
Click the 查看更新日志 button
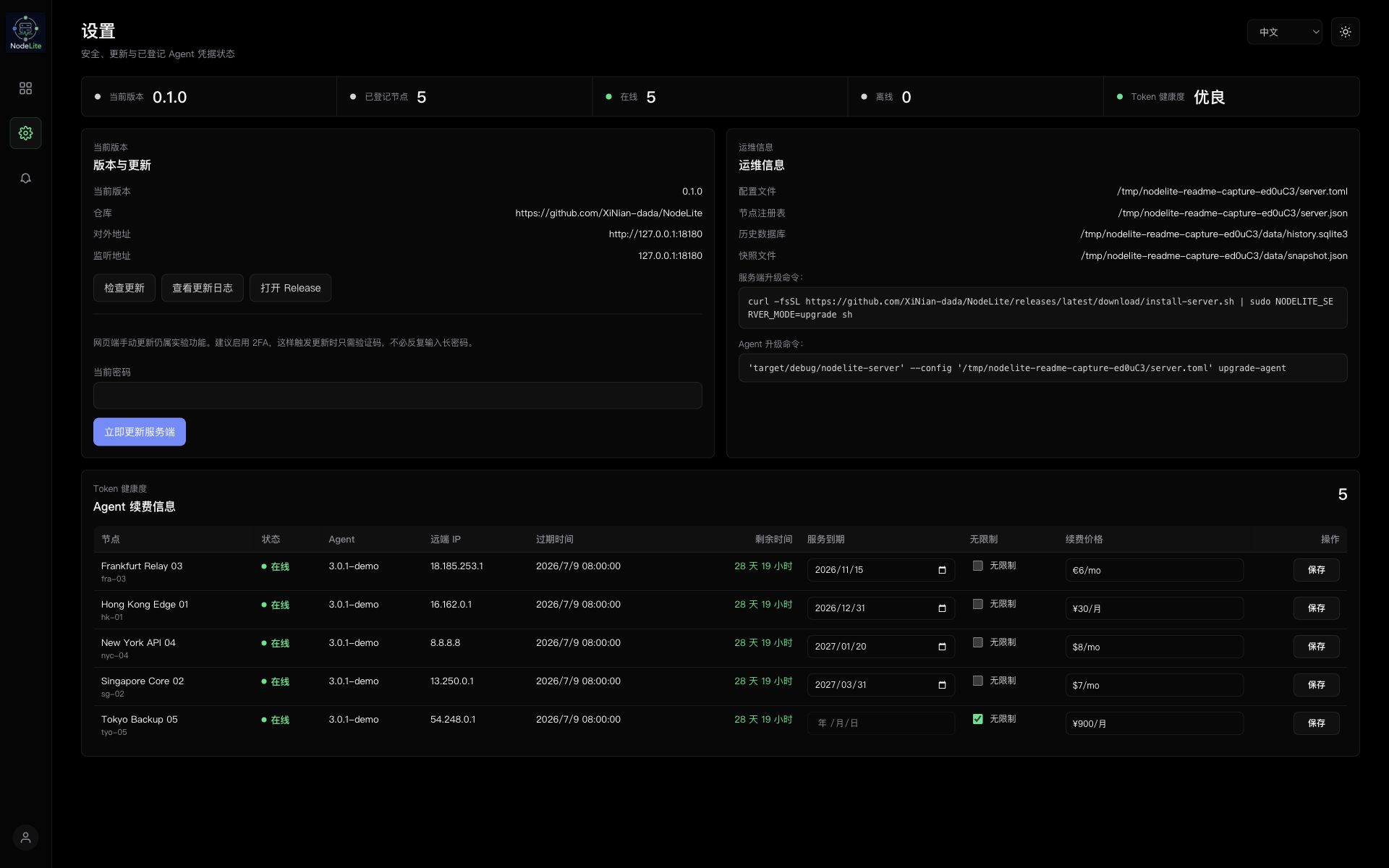click(203, 288)
